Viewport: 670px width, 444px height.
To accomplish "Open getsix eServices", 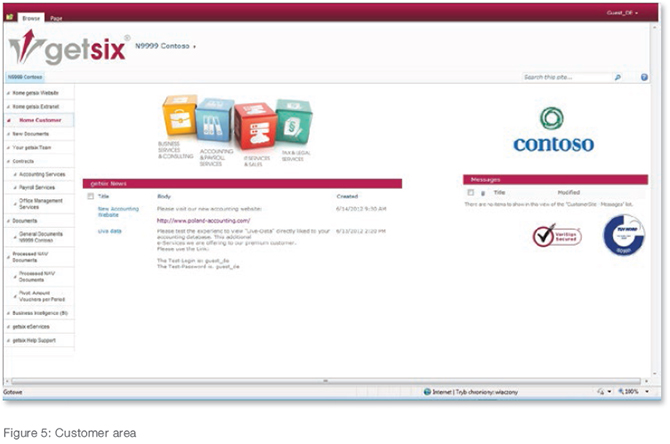I will click(31, 326).
